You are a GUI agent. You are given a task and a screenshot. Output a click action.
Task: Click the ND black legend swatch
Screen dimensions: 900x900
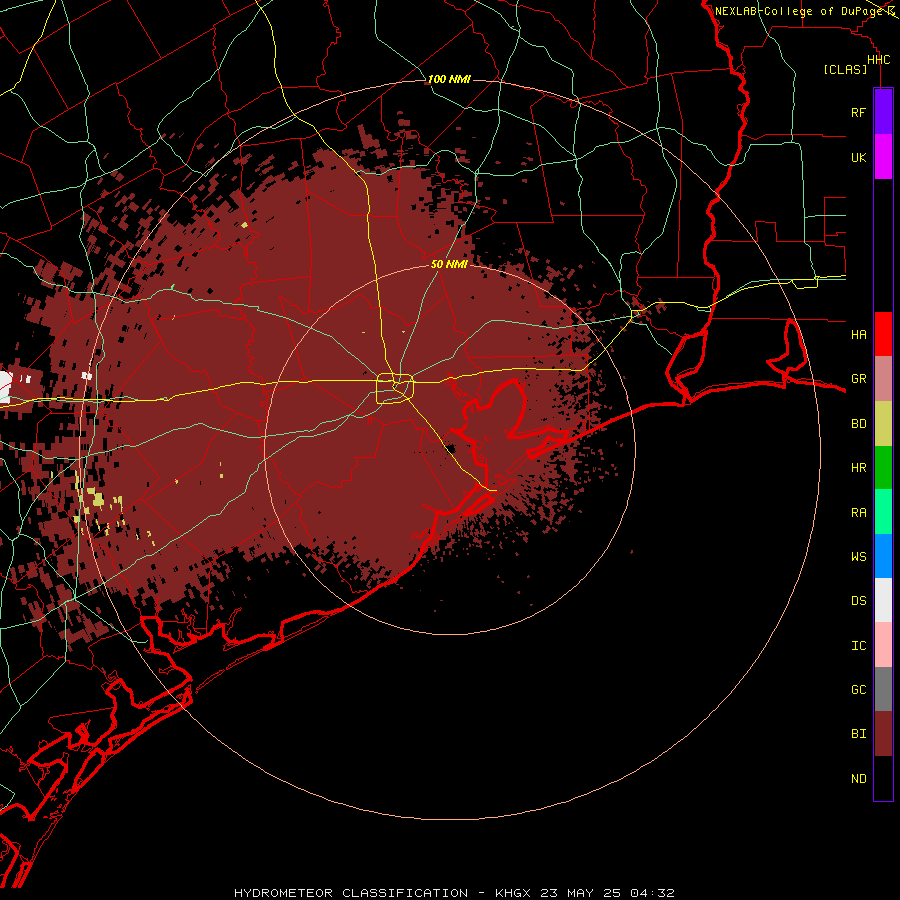pos(883,778)
